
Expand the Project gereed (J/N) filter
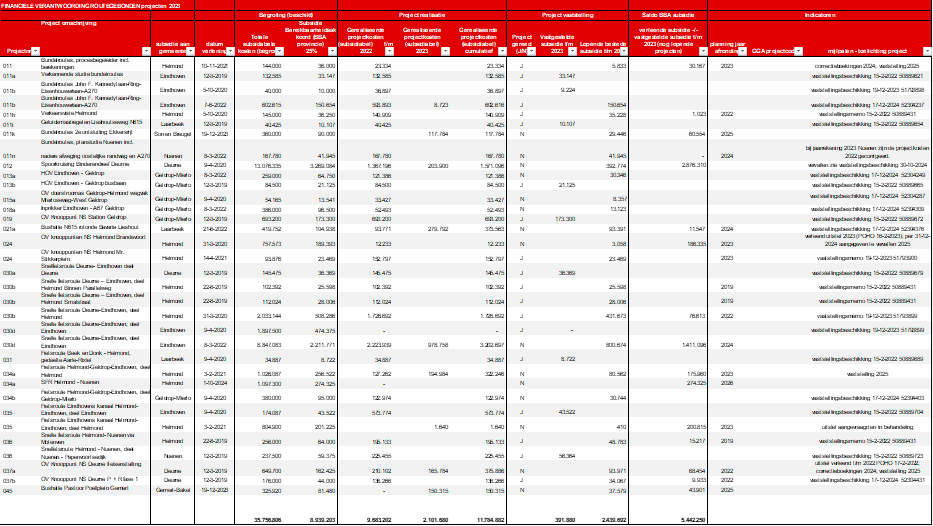click(x=530, y=50)
